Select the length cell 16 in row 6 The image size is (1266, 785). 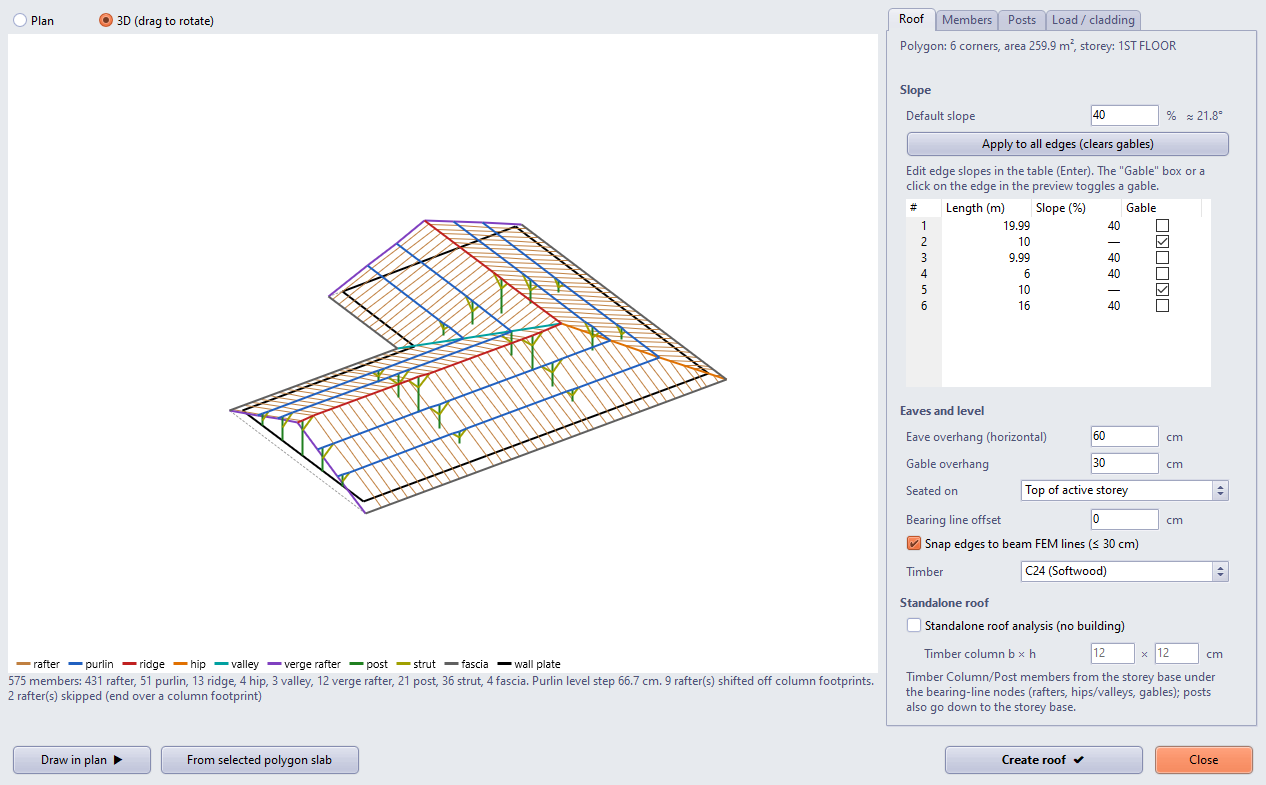(x=986, y=306)
